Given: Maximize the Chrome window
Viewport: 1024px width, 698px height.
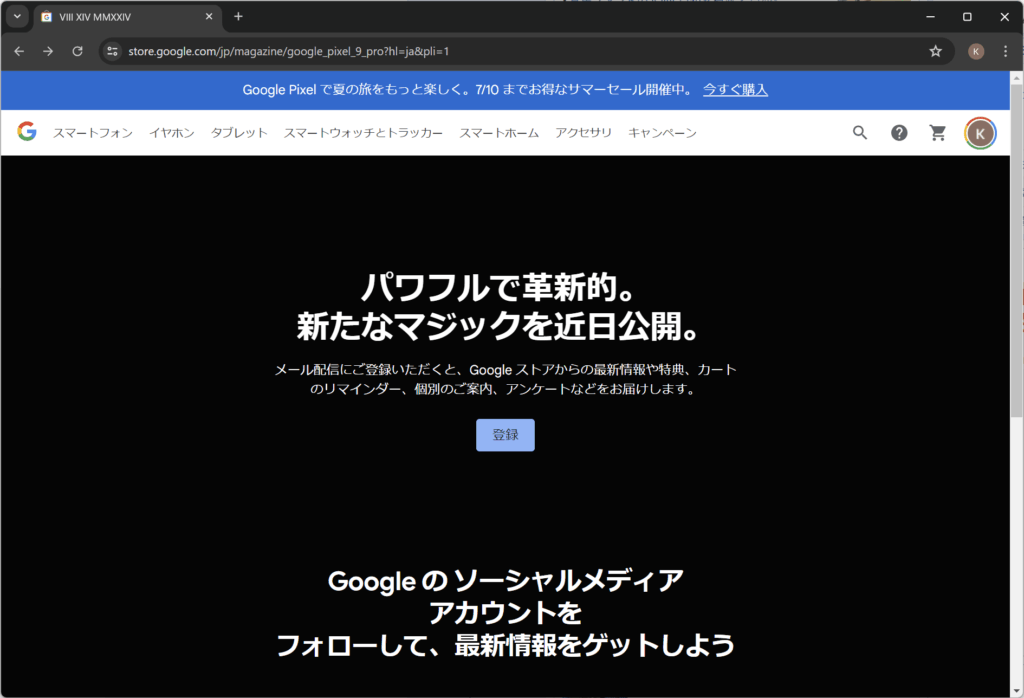Looking at the screenshot, I should [967, 17].
